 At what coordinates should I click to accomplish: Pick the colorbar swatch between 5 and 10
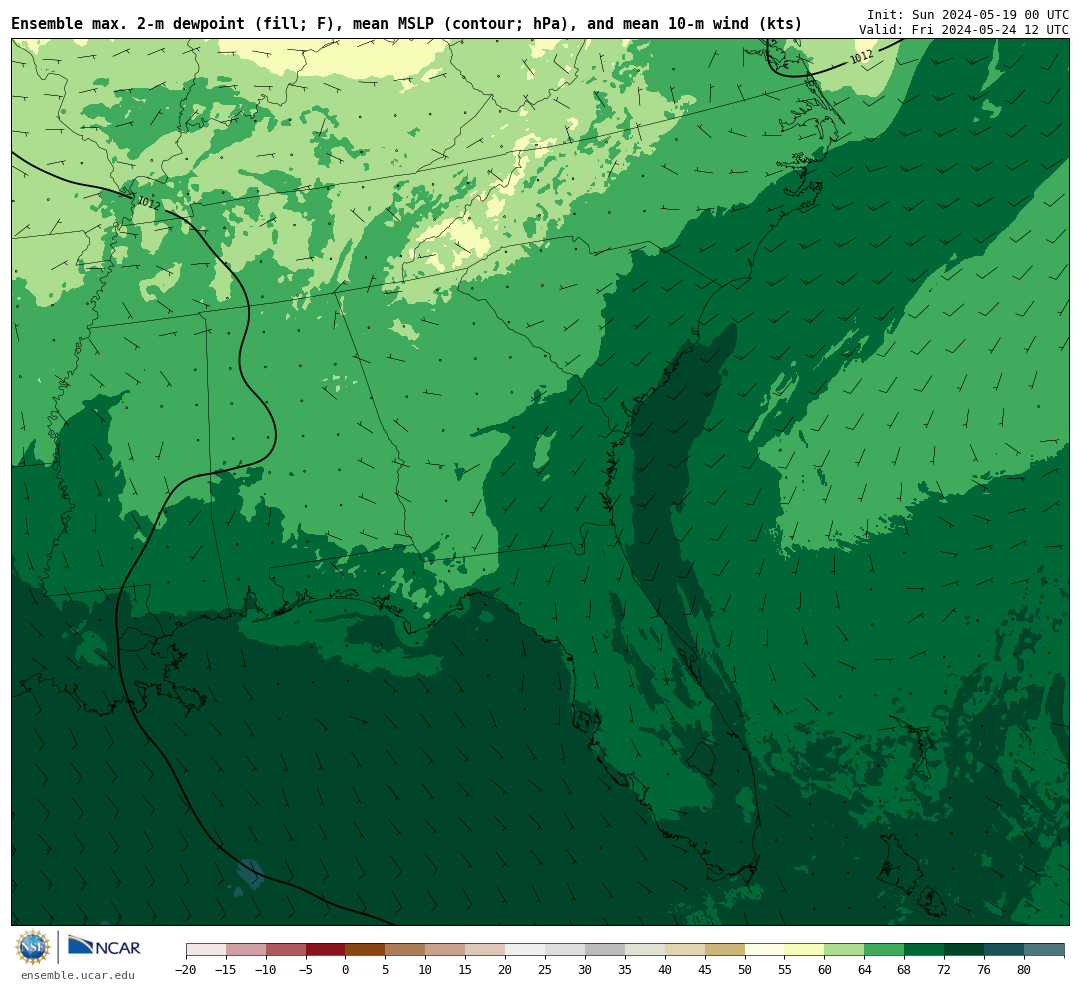[405, 949]
